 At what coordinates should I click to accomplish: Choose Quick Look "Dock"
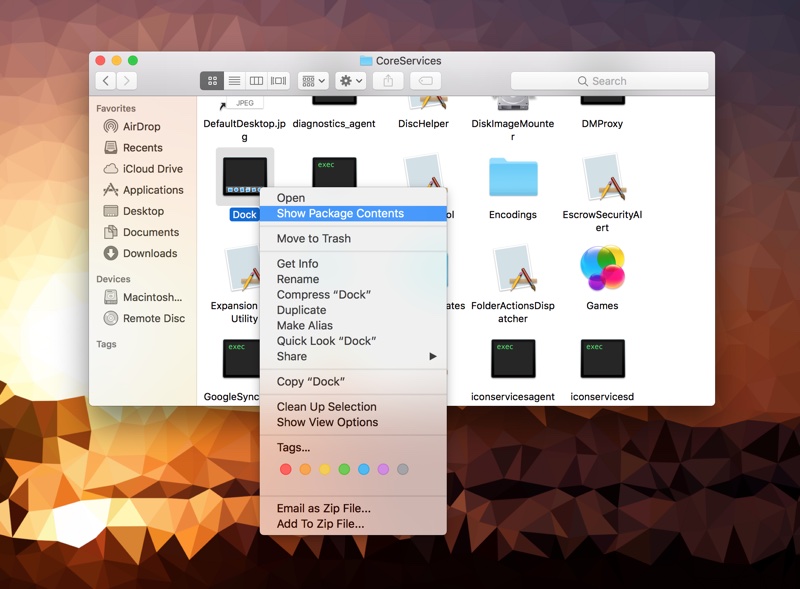[353, 341]
